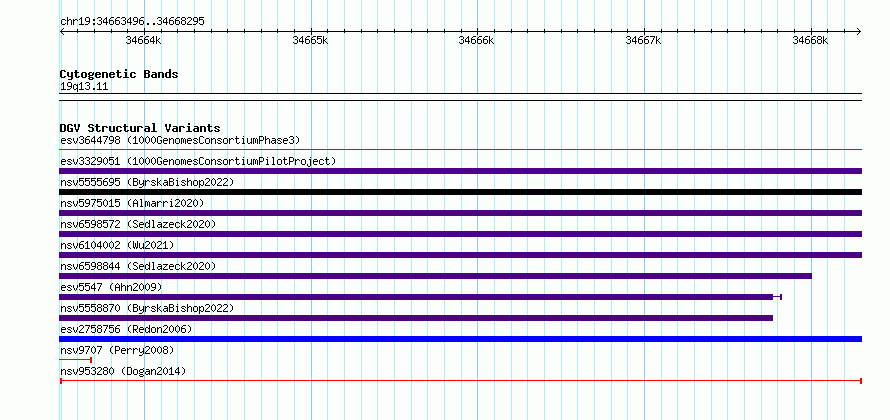Click the Cytogenetic Bands track title
This screenshot has height=420, width=890.
coord(119,74)
